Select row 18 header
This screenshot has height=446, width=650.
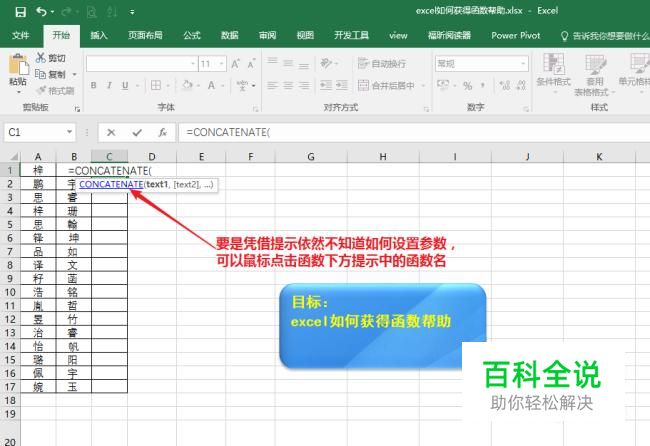(10, 400)
